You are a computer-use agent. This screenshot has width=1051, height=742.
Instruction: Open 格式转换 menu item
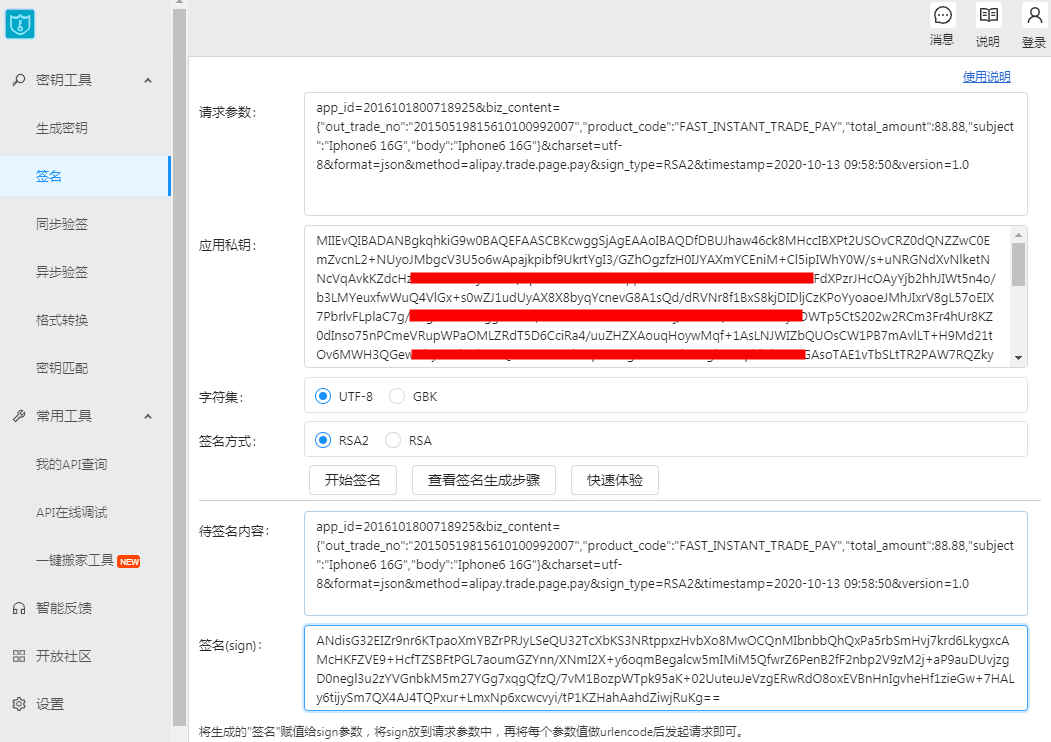point(62,320)
